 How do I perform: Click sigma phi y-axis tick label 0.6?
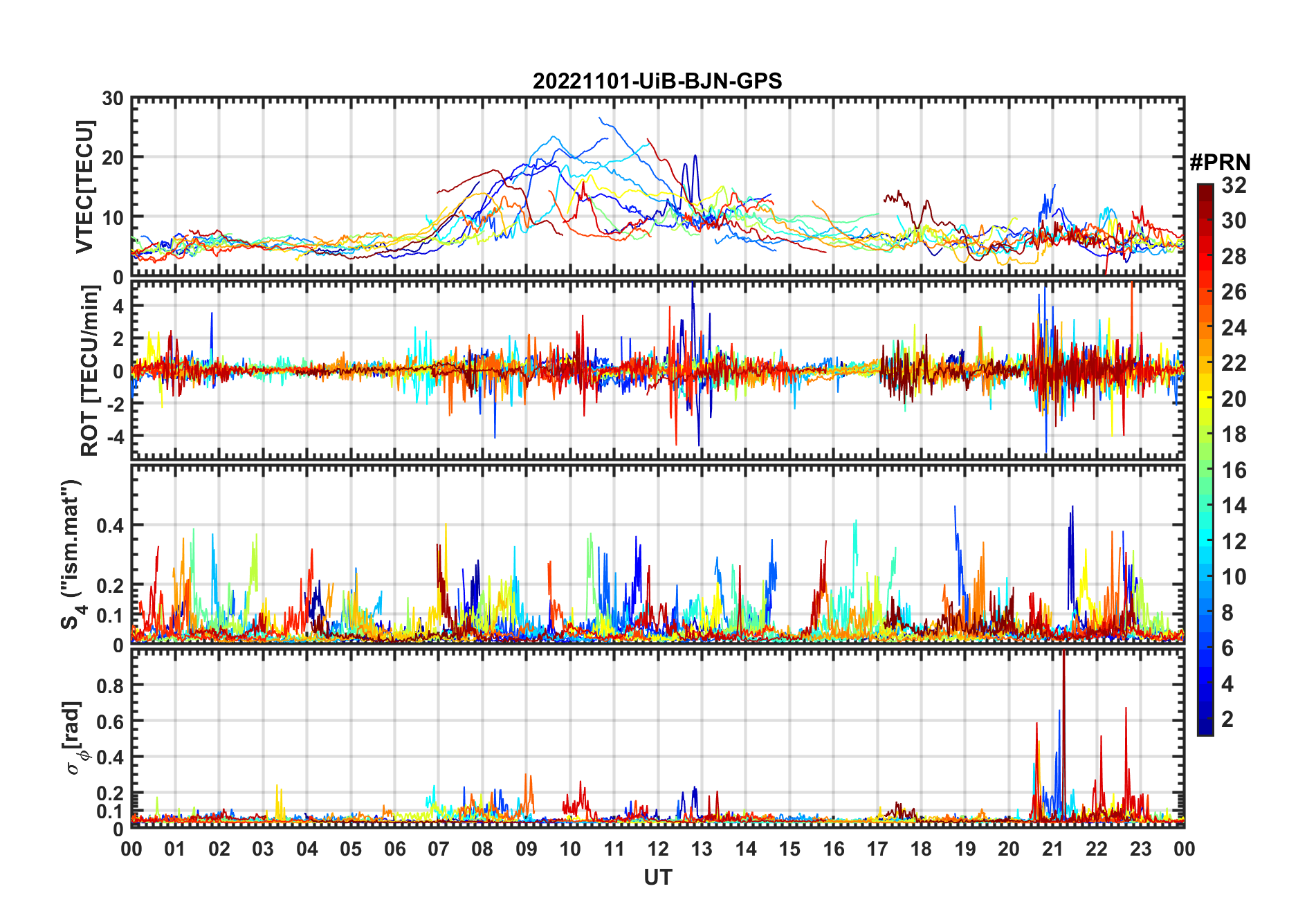coord(110,721)
